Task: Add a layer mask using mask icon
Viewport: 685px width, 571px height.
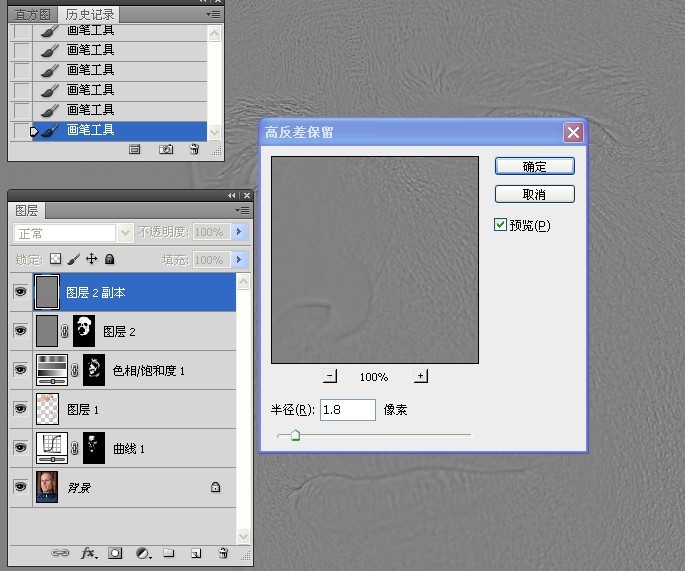Action: [x=115, y=553]
